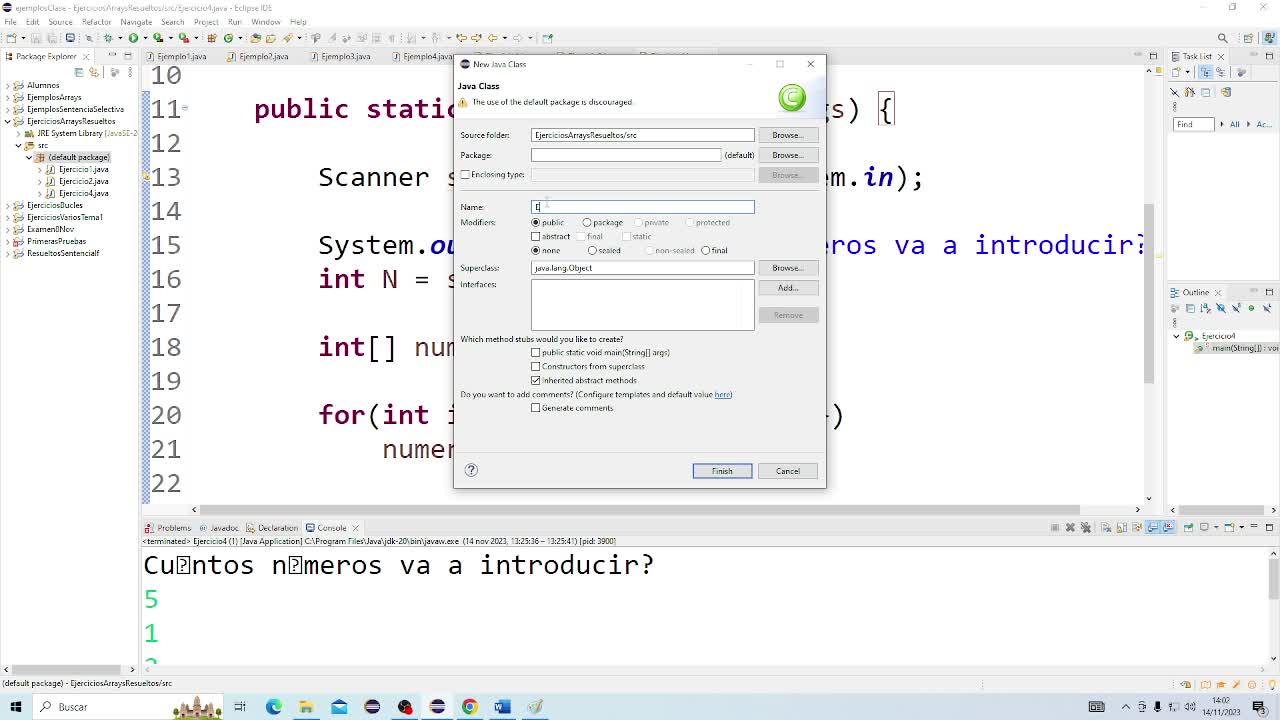This screenshot has width=1280, height=720.
Task: Click the Search magnifier icon at top right
Action: 1222,38
